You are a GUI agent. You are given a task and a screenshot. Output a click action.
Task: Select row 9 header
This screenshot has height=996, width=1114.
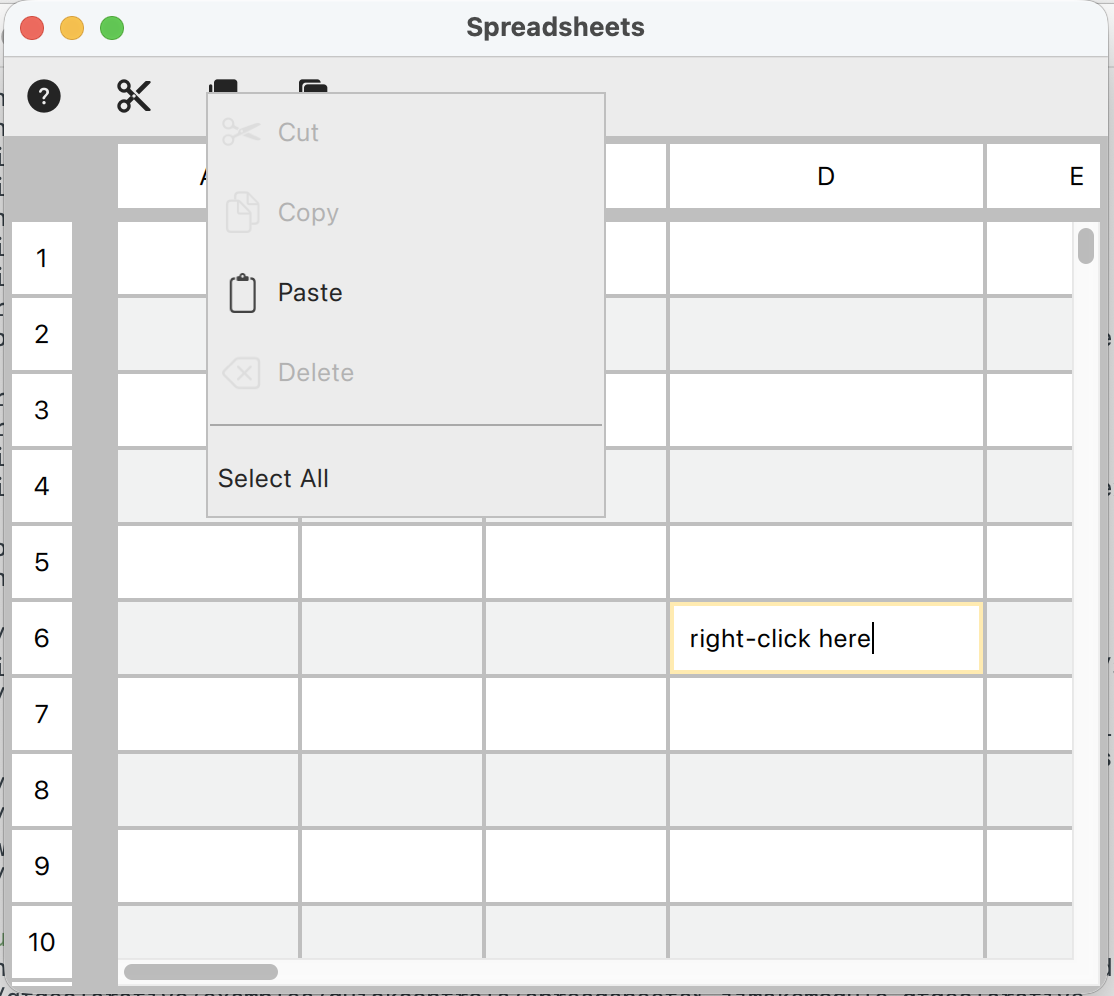point(42,866)
